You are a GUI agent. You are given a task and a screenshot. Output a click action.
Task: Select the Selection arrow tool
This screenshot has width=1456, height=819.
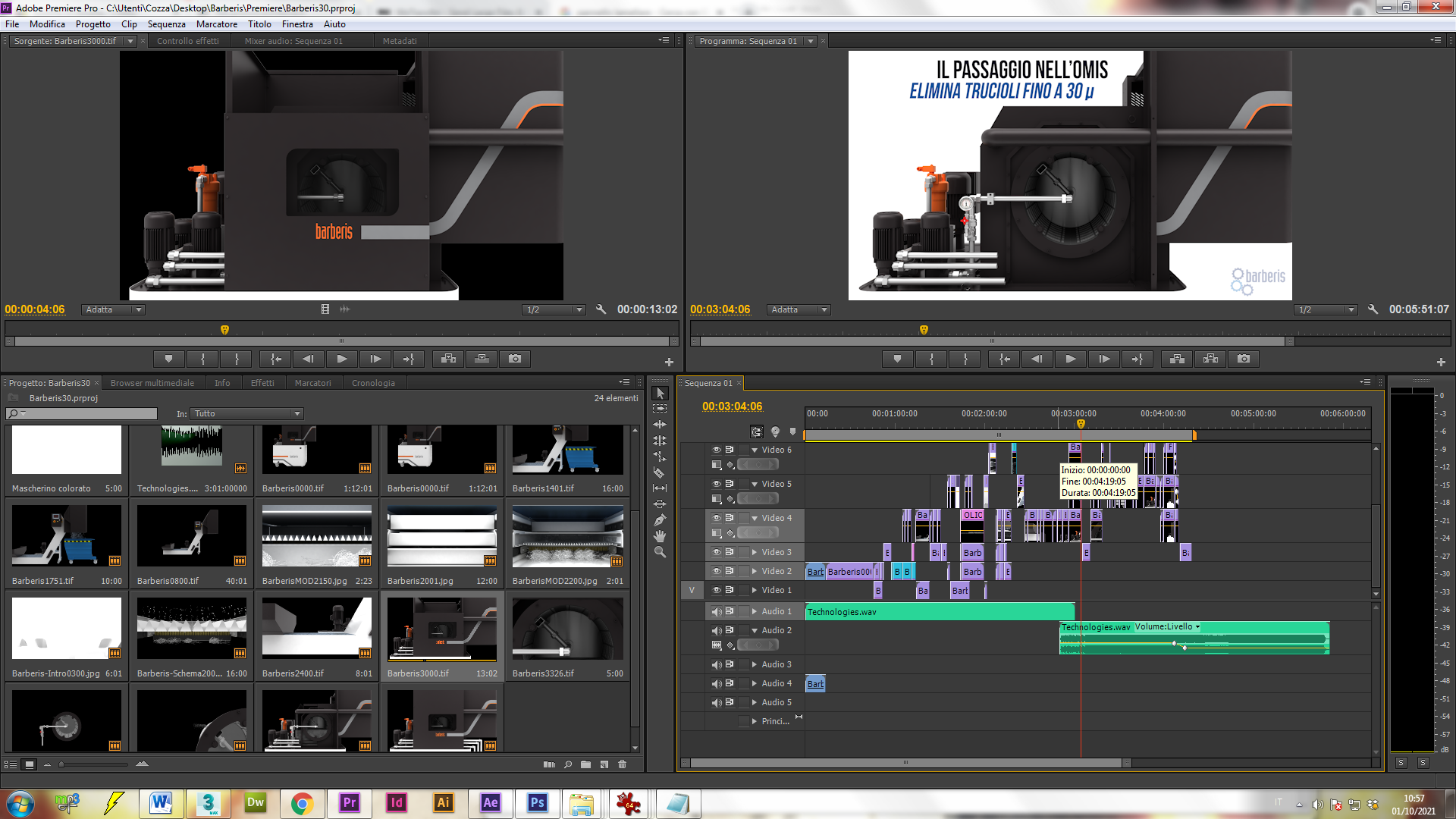(x=660, y=393)
